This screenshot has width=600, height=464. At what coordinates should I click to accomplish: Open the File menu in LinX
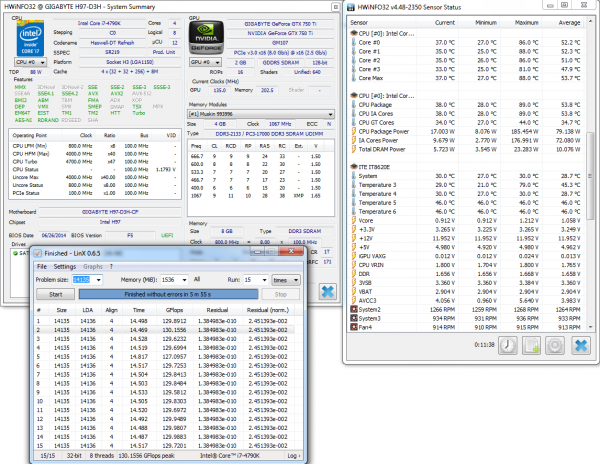(x=42, y=267)
